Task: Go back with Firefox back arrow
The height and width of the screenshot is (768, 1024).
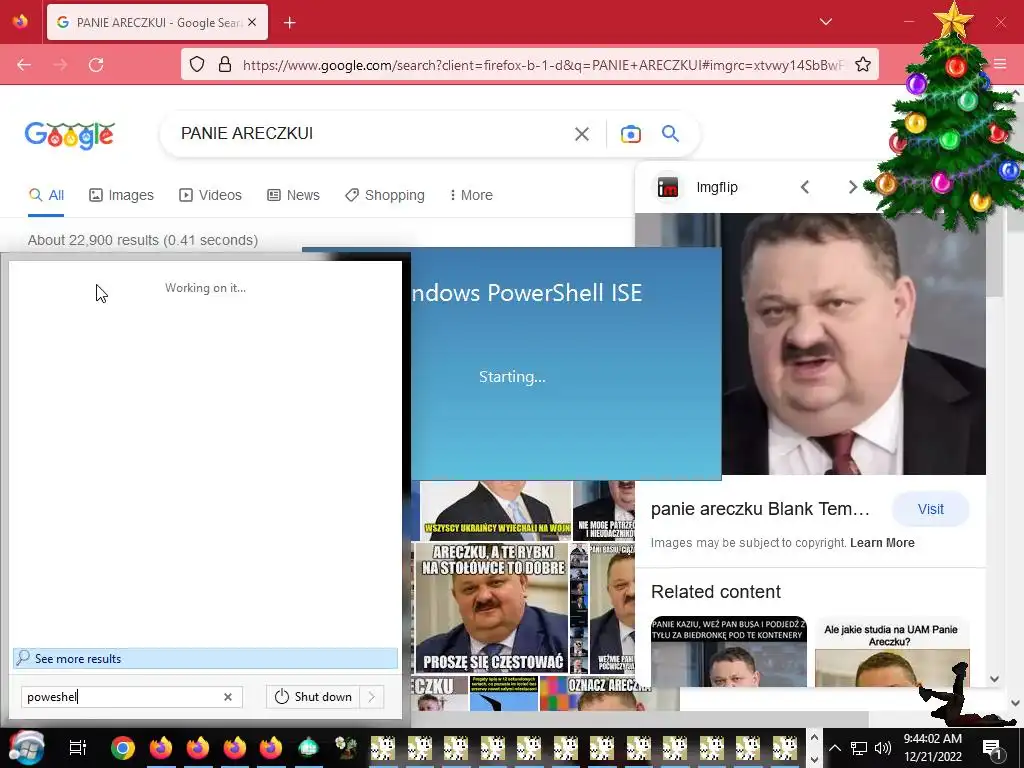Action: point(24,65)
